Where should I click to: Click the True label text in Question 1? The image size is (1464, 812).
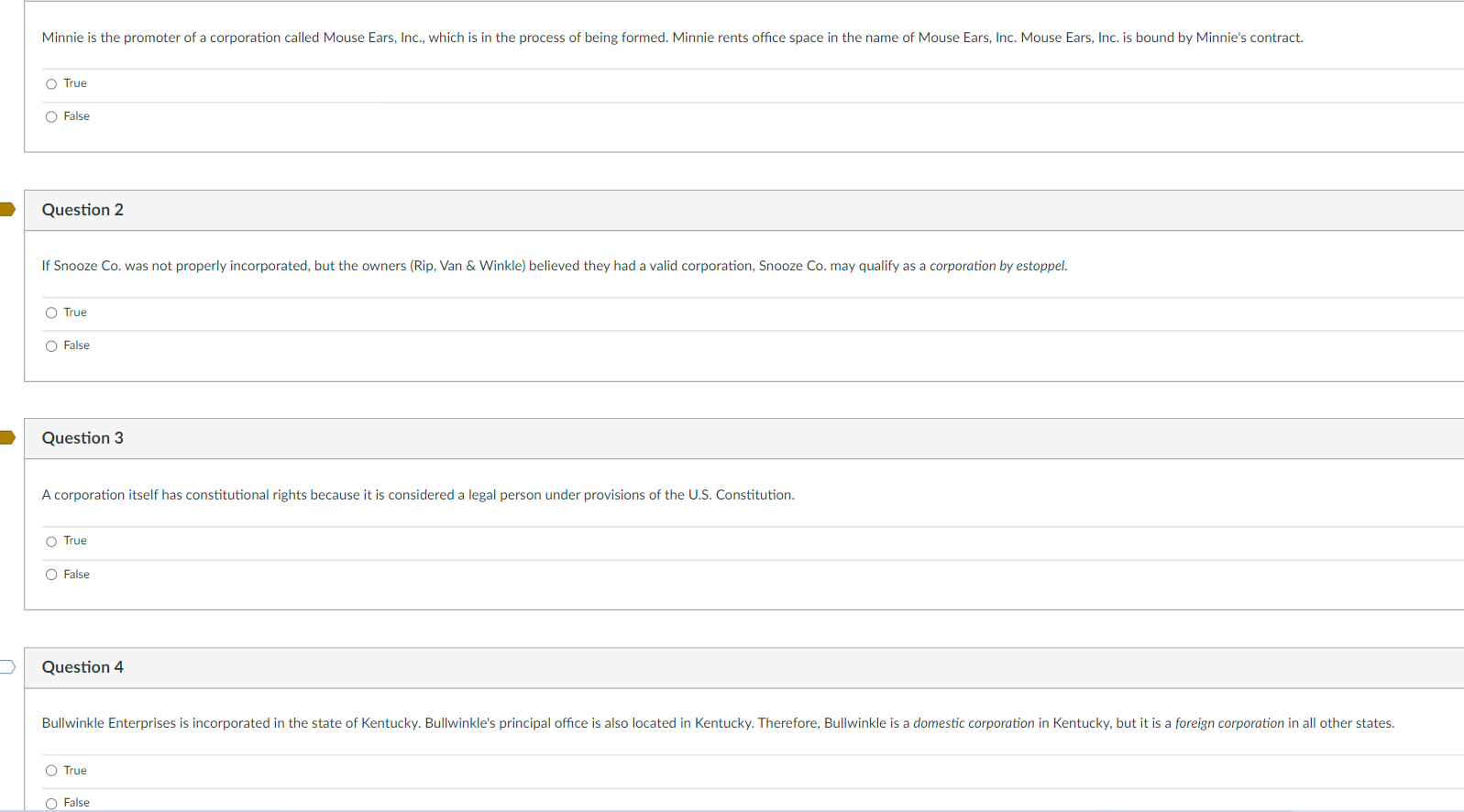coord(74,83)
